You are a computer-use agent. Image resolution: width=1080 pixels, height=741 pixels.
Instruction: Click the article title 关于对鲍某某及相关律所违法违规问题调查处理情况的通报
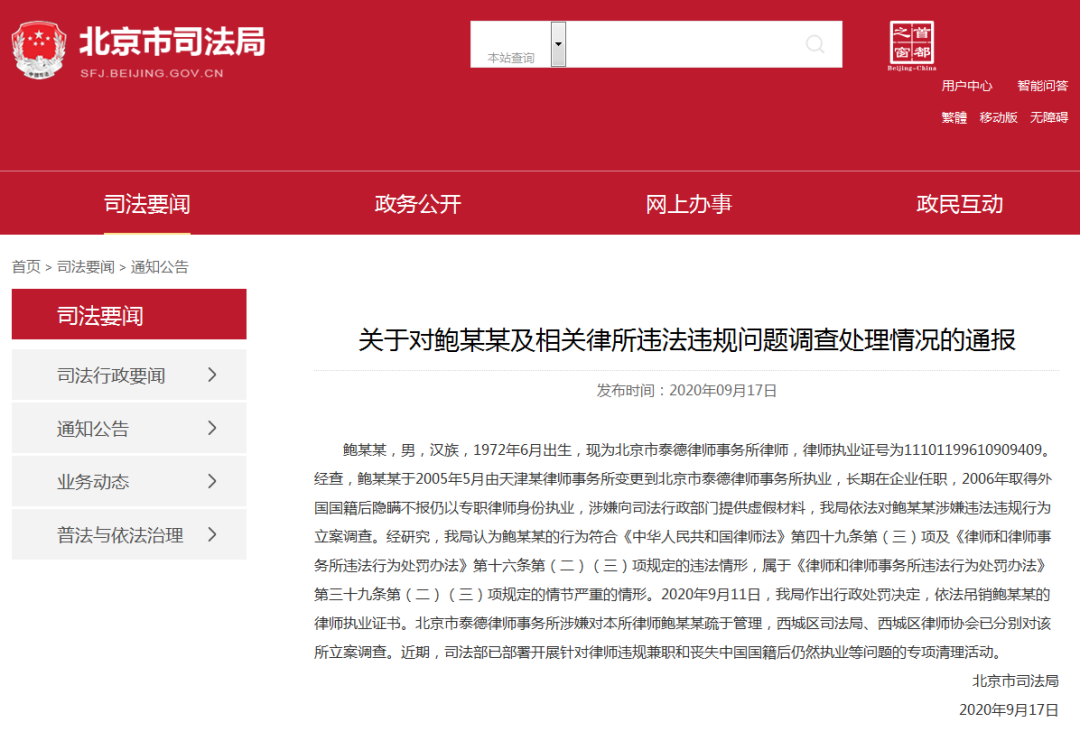687,340
